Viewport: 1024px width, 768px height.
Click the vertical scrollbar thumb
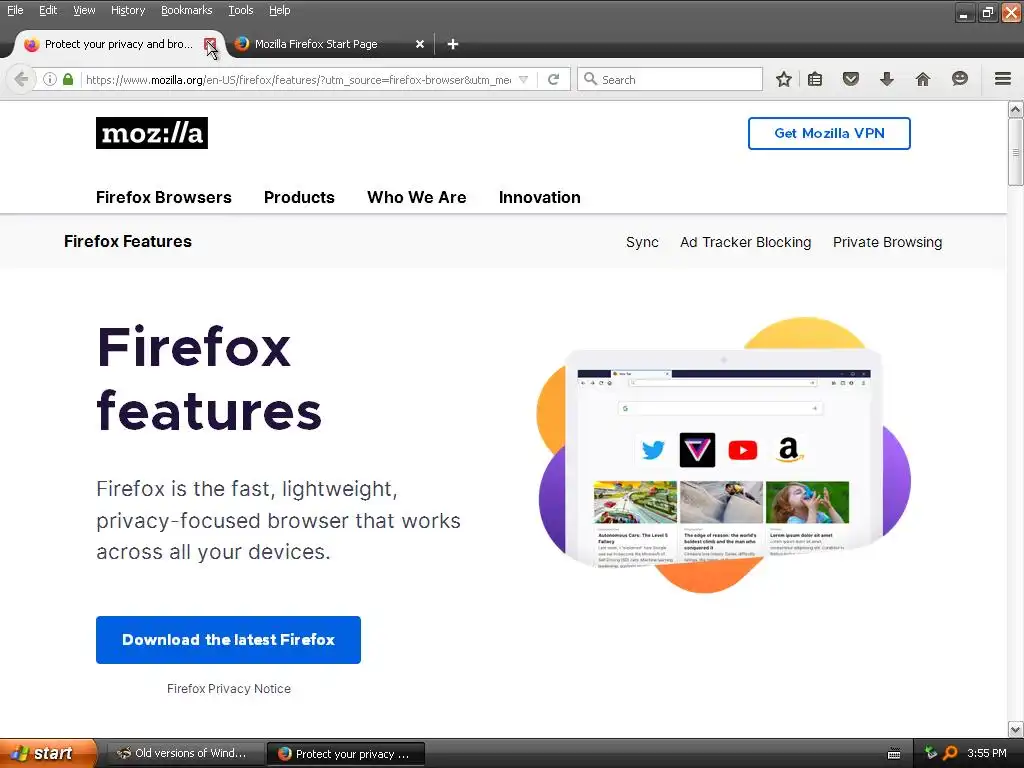click(x=1016, y=152)
